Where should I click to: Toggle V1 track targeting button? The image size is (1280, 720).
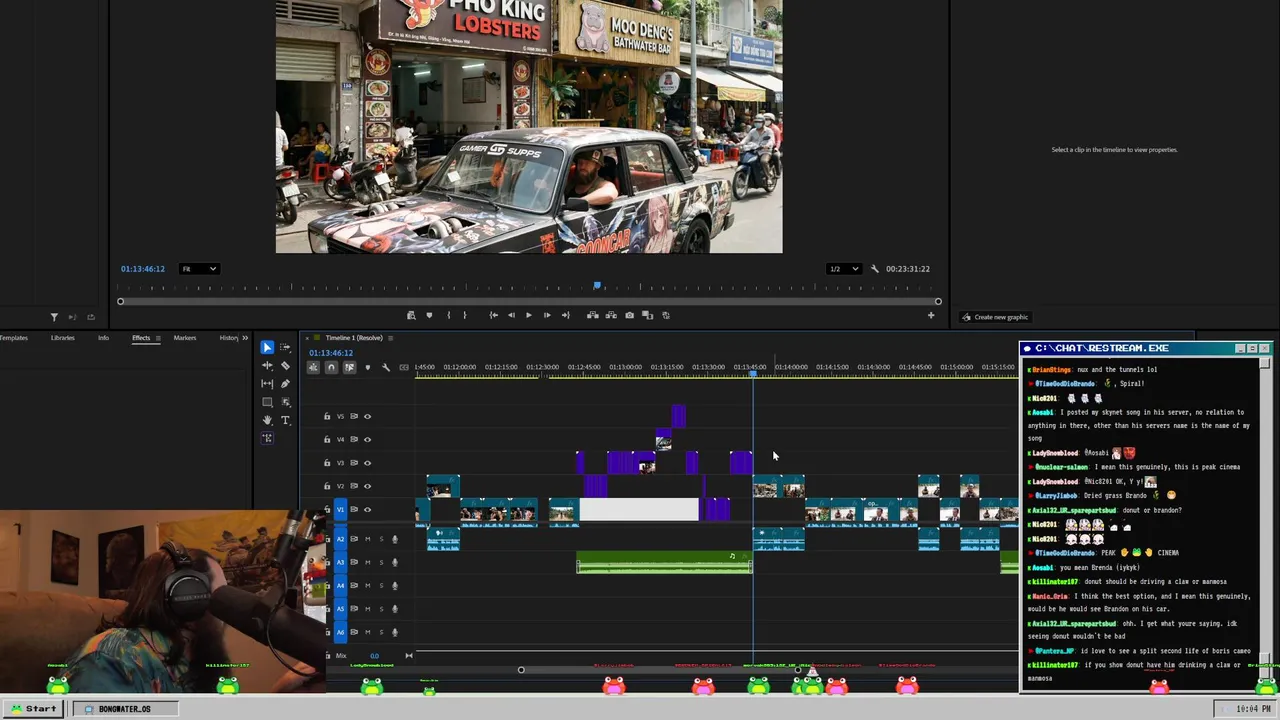[x=340, y=509]
